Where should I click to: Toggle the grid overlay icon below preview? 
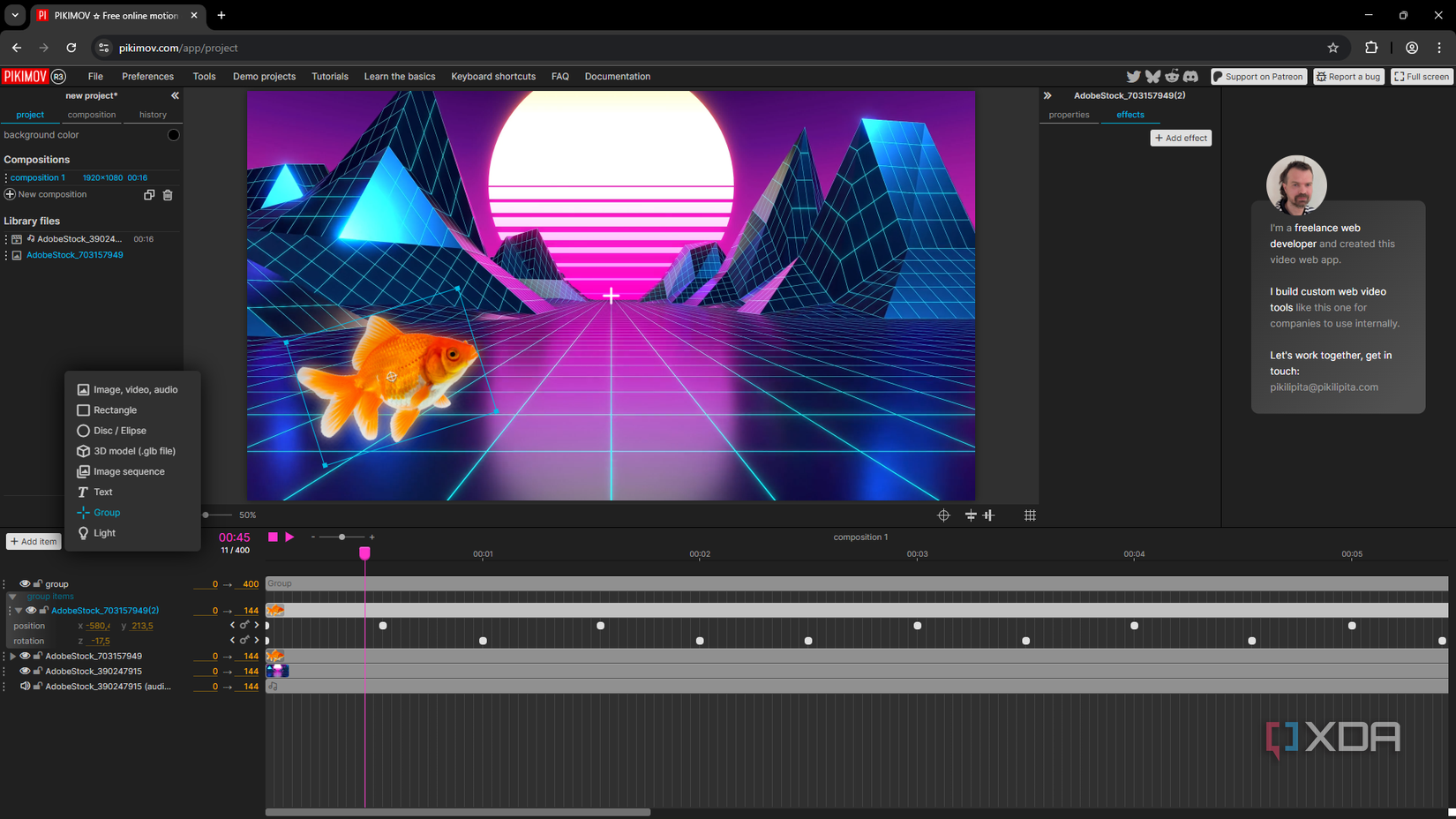[x=1030, y=515]
